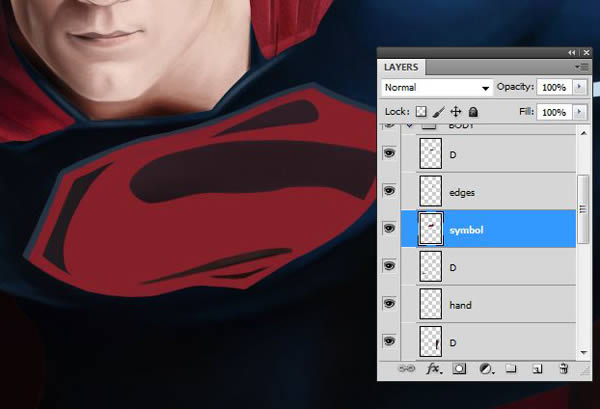
Task: Click the link layers icon
Action: 406,369
